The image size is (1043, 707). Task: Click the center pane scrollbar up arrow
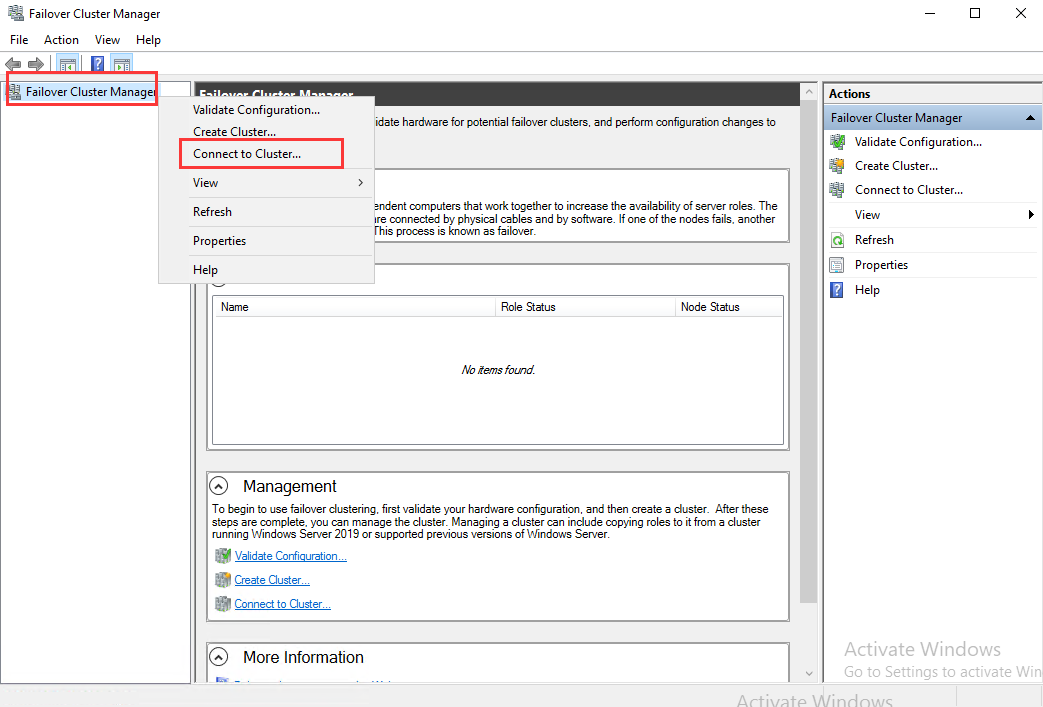click(x=809, y=92)
